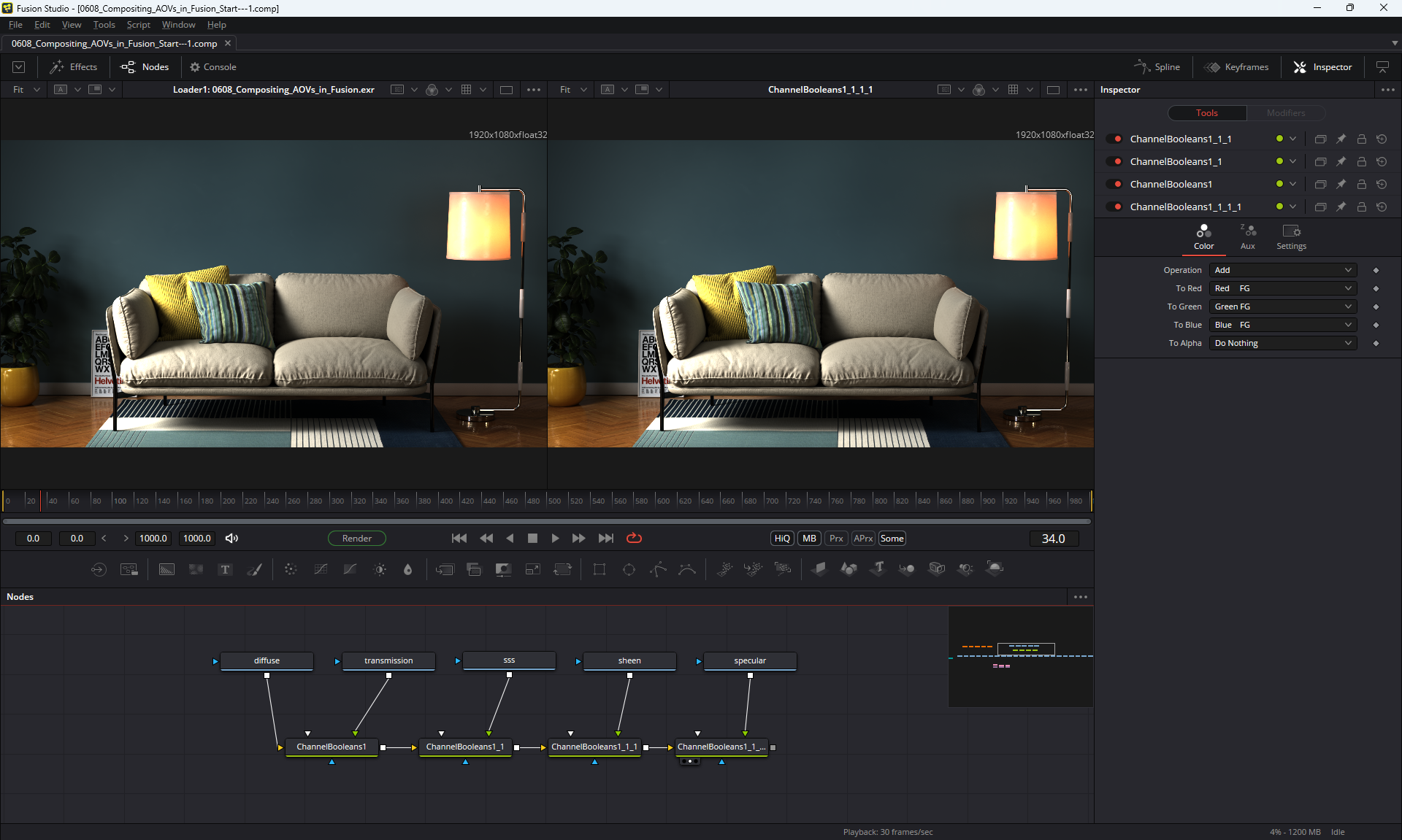Add a Paint brush tool node
The width and height of the screenshot is (1402, 840).
(255, 569)
